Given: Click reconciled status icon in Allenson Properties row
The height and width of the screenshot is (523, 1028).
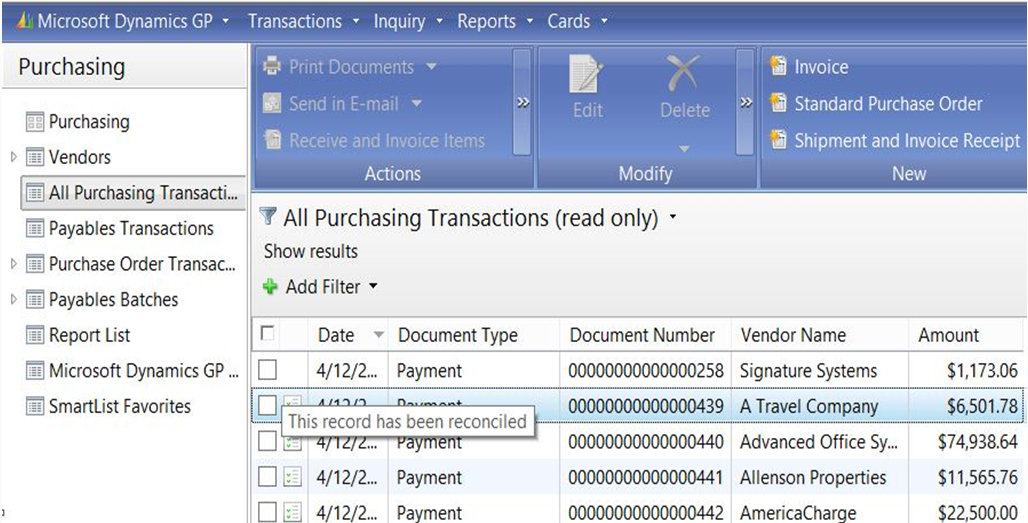Looking at the screenshot, I should [292, 477].
